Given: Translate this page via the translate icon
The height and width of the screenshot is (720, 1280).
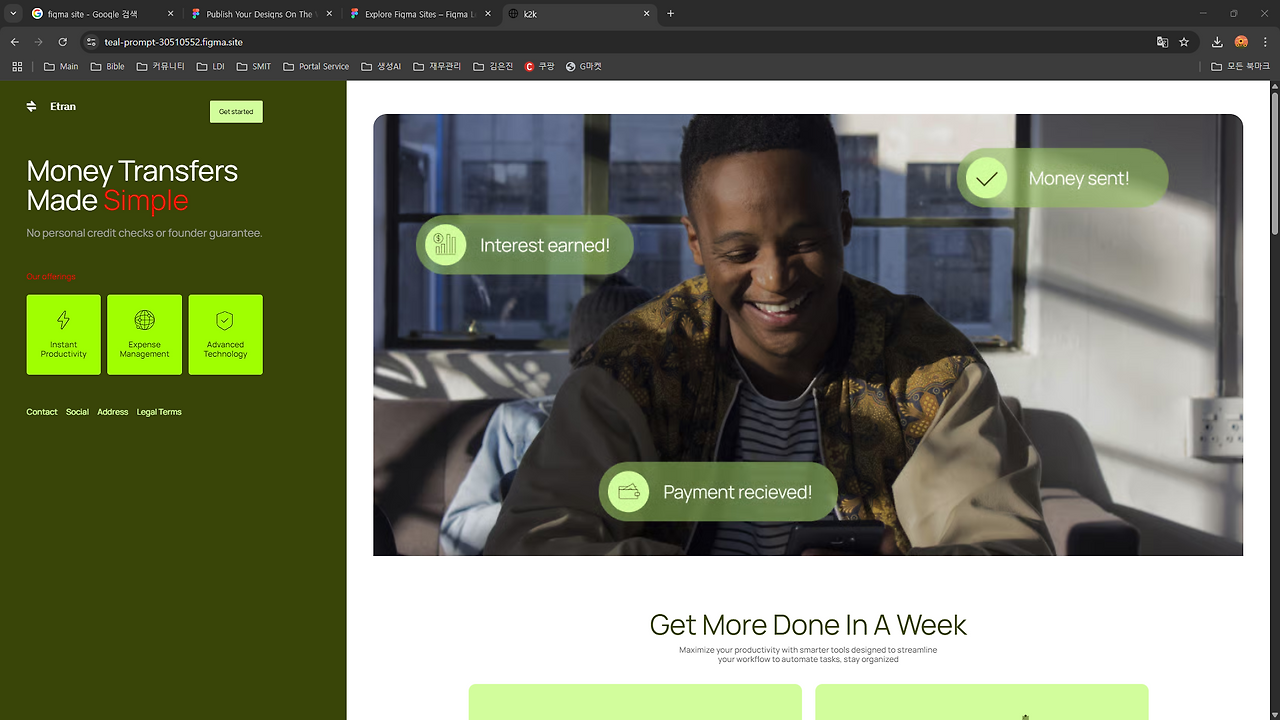Looking at the screenshot, I should click(1162, 42).
